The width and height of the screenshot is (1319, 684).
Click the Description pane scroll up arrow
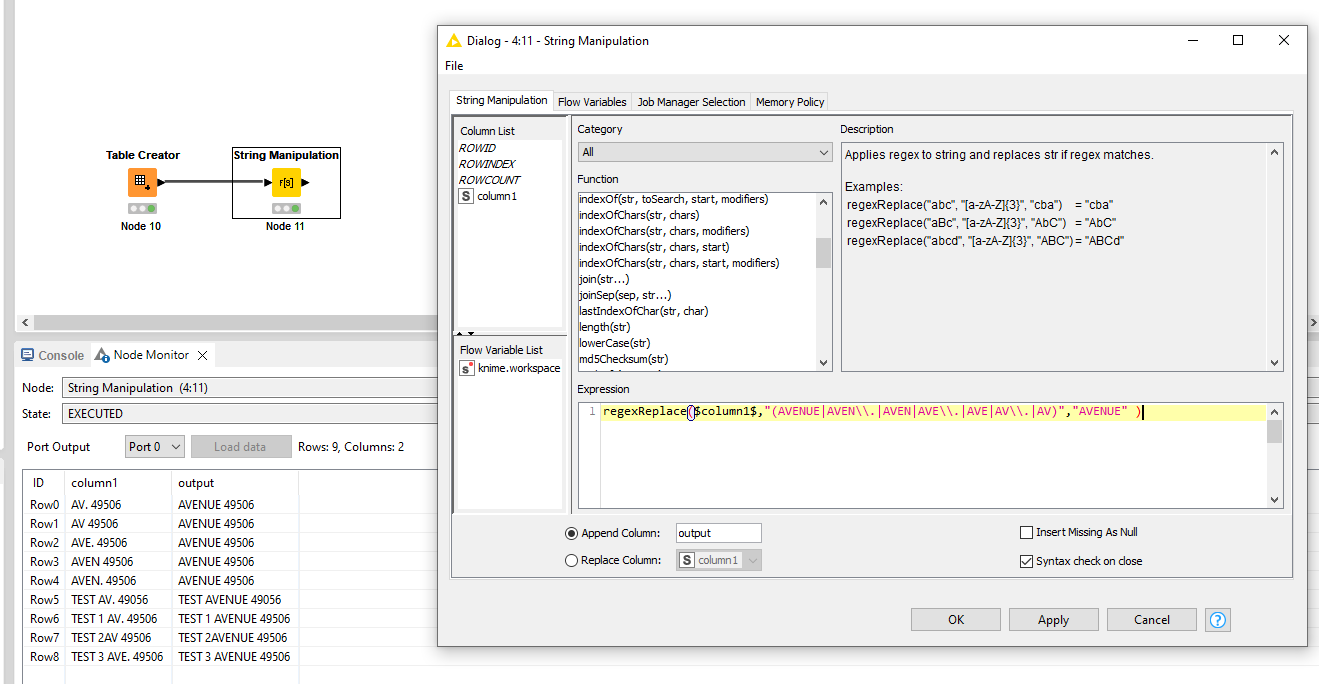click(1275, 152)
